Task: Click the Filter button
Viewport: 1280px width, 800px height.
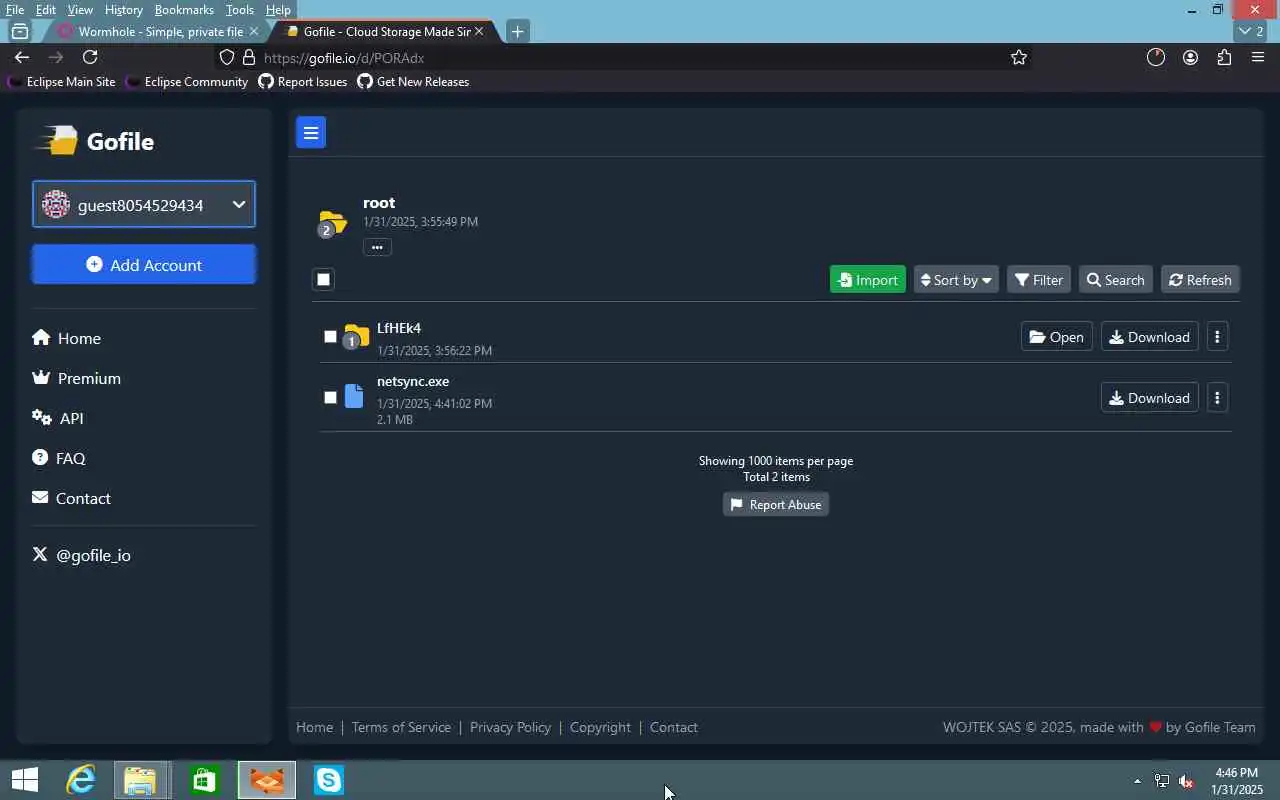Action: click(1039, 280)
